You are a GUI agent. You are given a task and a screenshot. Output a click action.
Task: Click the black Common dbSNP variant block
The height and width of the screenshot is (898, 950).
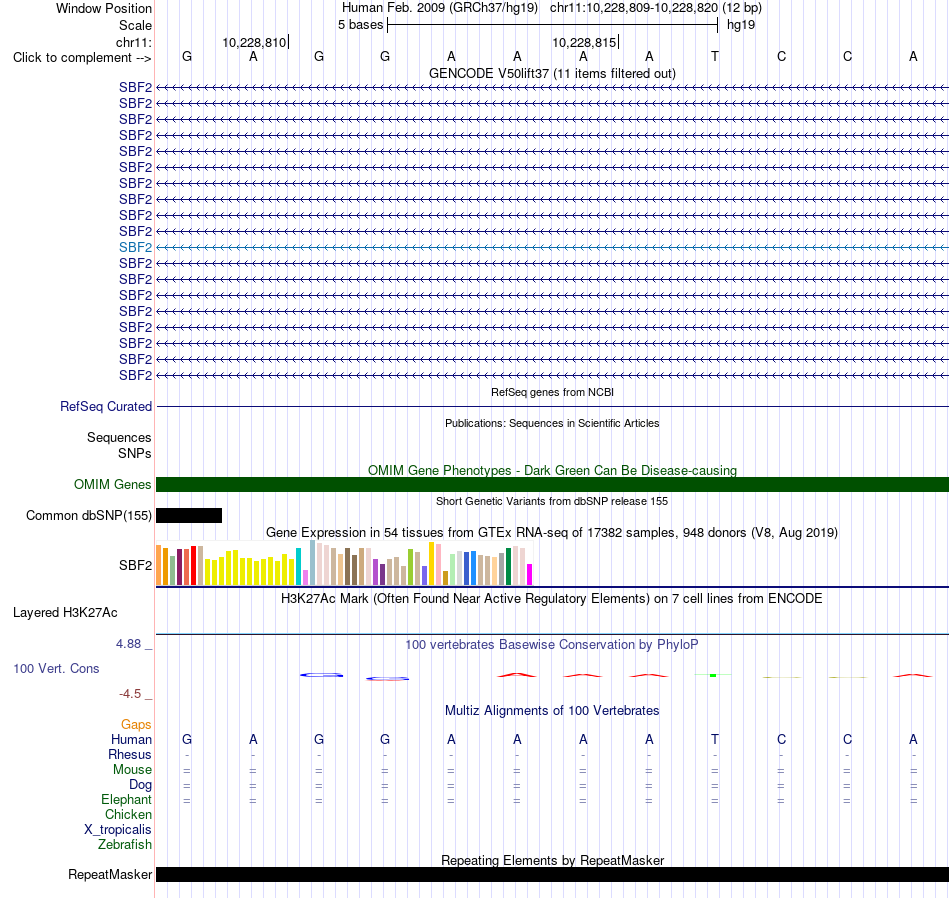[x=189, y=516]
